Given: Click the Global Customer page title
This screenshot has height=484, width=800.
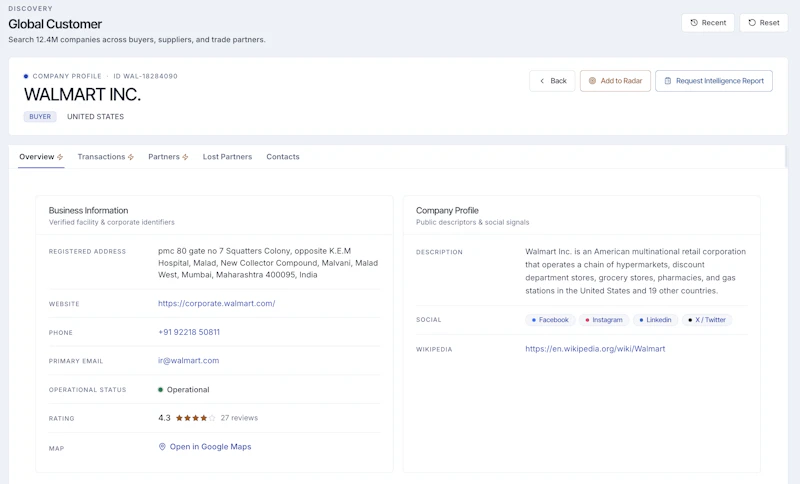Looking at the screenshot, I should tap(55, 24).
